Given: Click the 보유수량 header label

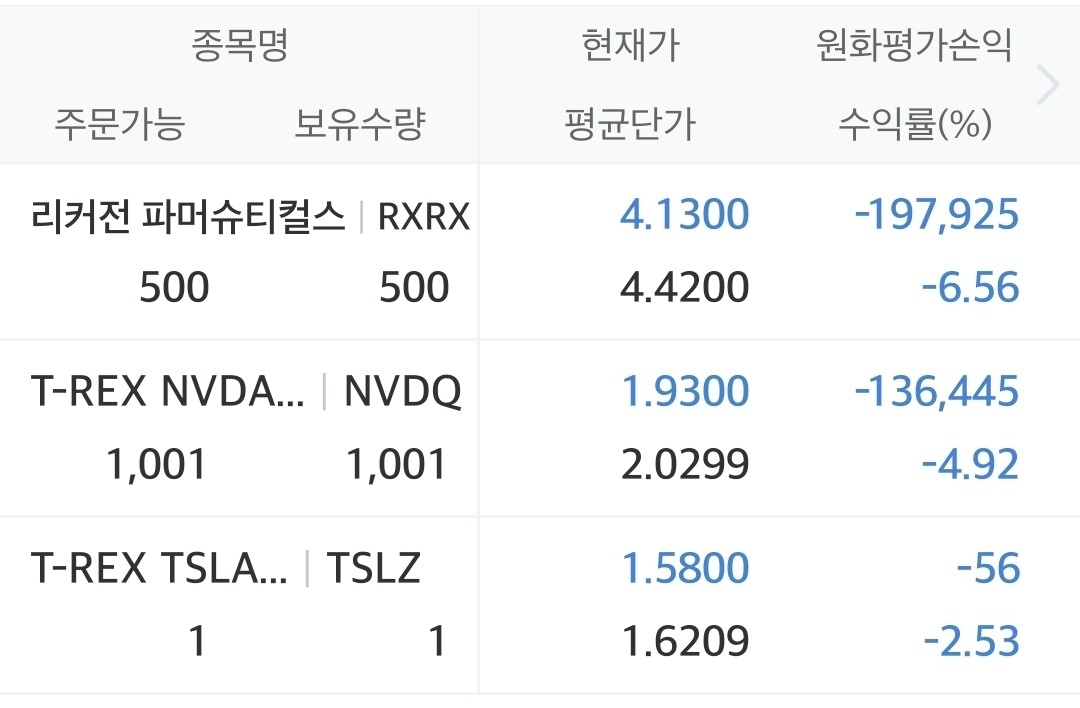Looking at the screenshot, I should [360, 124].
